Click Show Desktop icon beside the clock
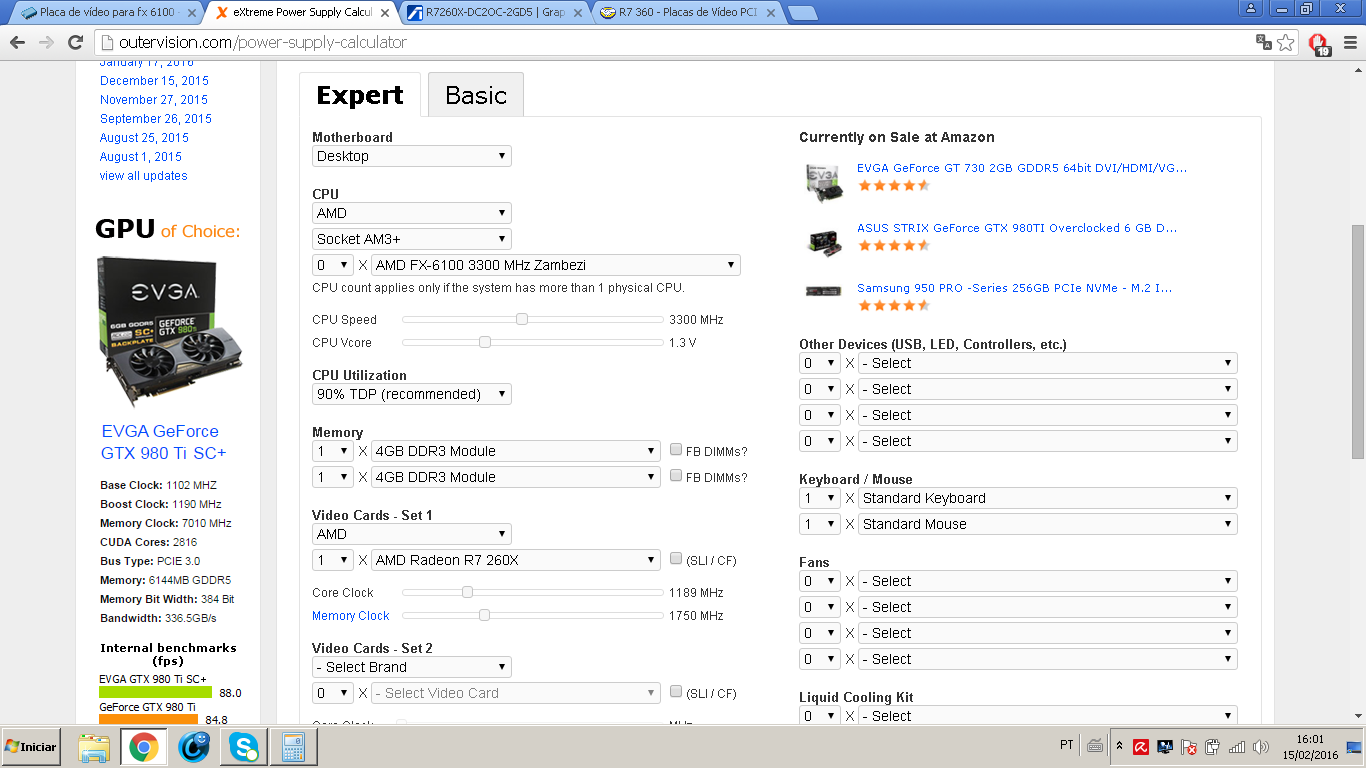This screenshot has height=768, width=1366. click(1353, 746)
